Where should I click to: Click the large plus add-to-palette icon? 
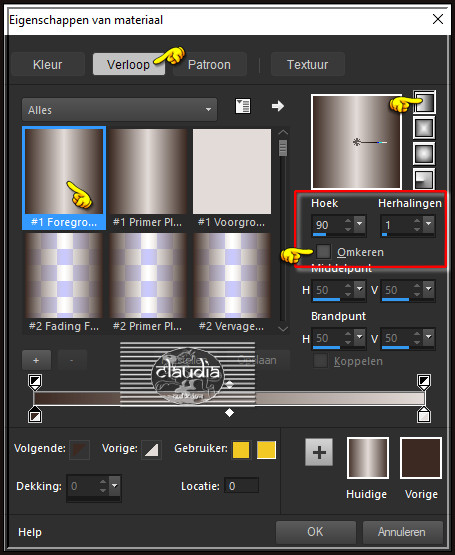click(x=319, y=452)
